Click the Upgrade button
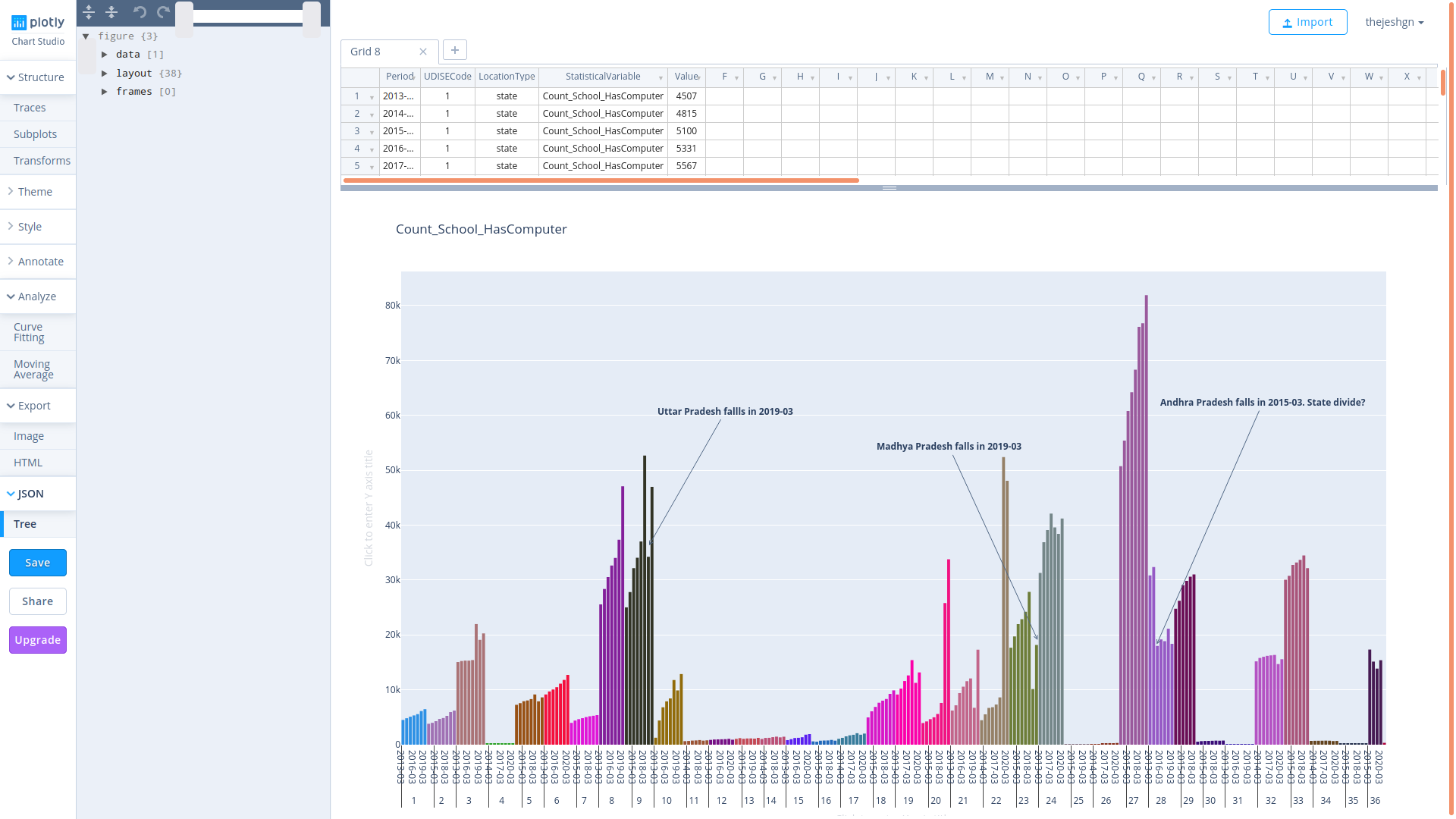This screenshot has width=1456, height=819. tap(37, 639)
